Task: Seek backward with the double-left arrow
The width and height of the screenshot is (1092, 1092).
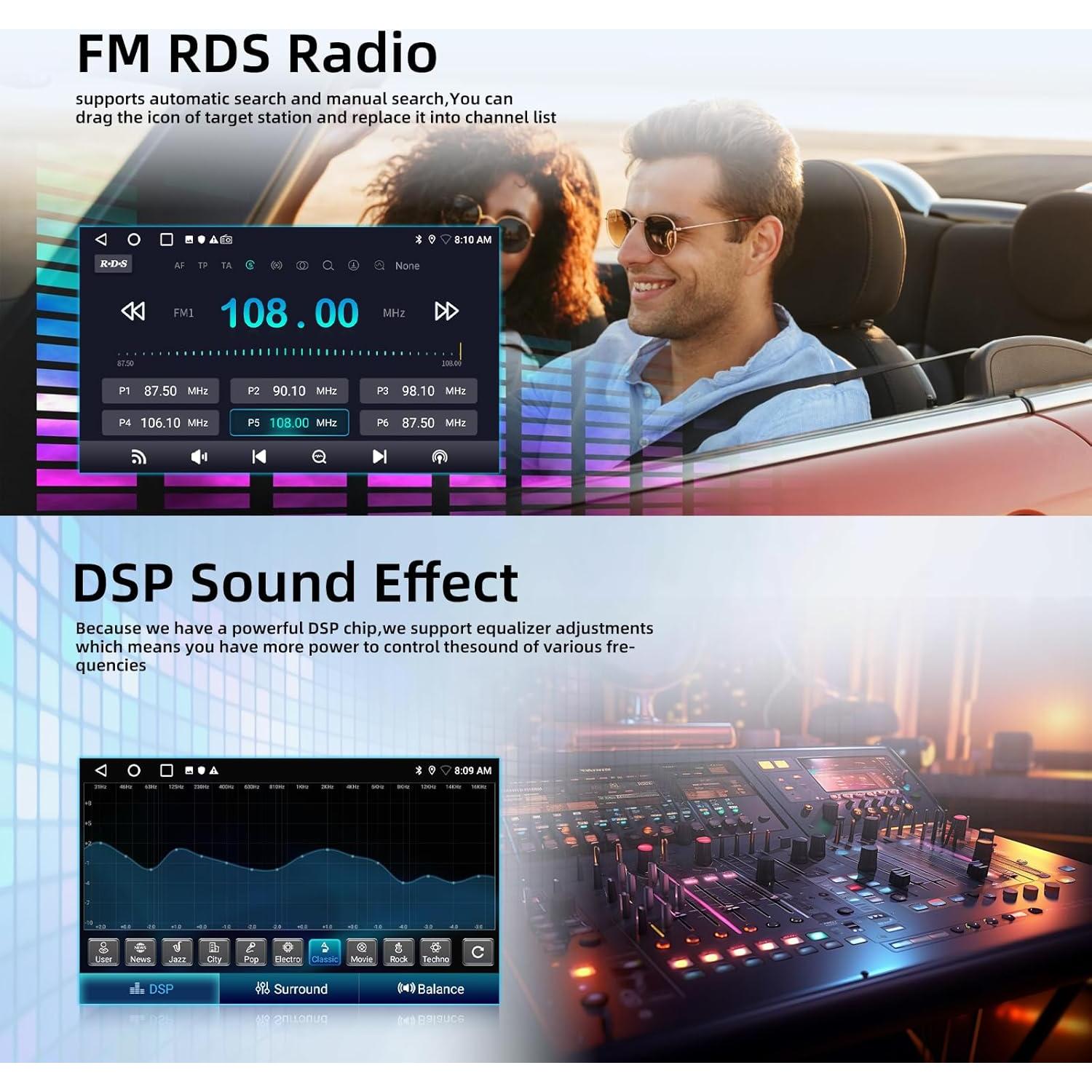Action: [x=132, y=312]
